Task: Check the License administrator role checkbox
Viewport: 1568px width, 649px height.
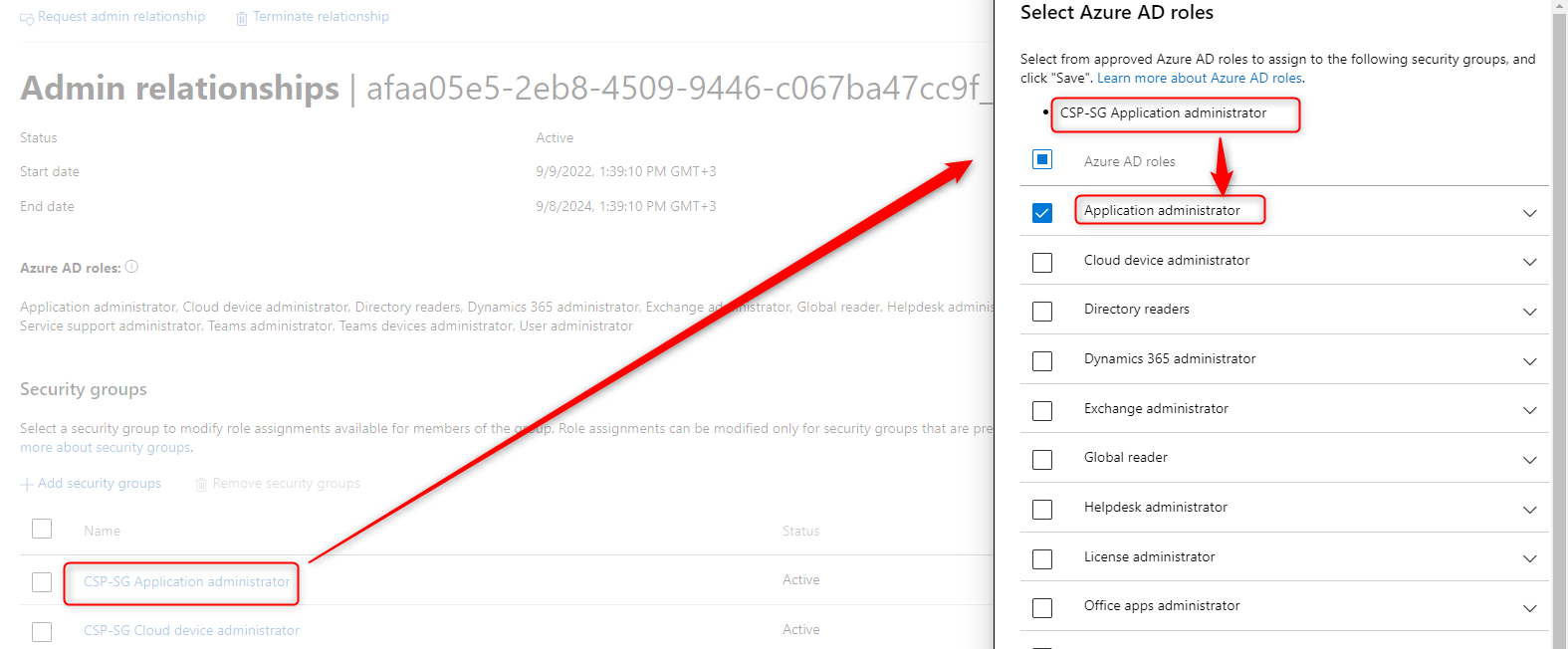Action: coord(1042,559)
